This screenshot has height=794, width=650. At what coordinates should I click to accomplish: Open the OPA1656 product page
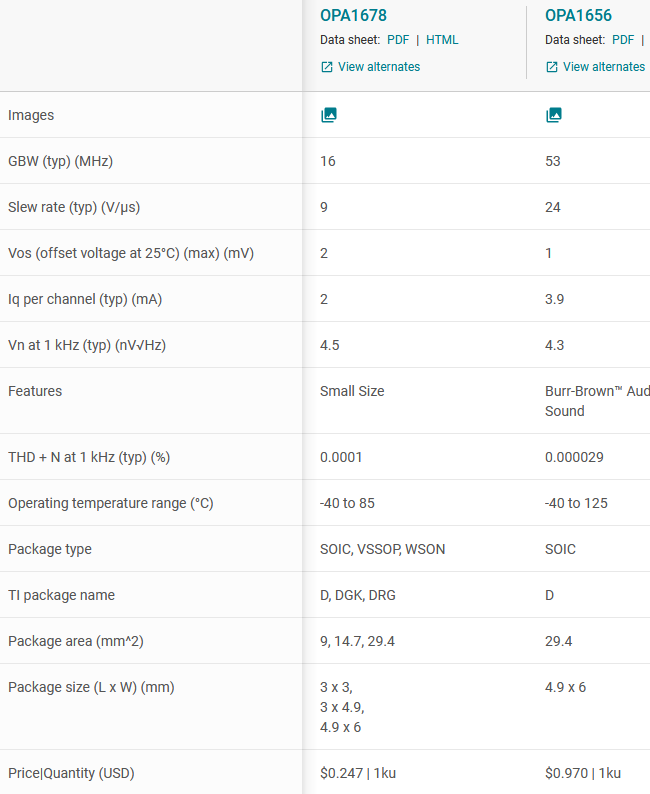point(578,16)
